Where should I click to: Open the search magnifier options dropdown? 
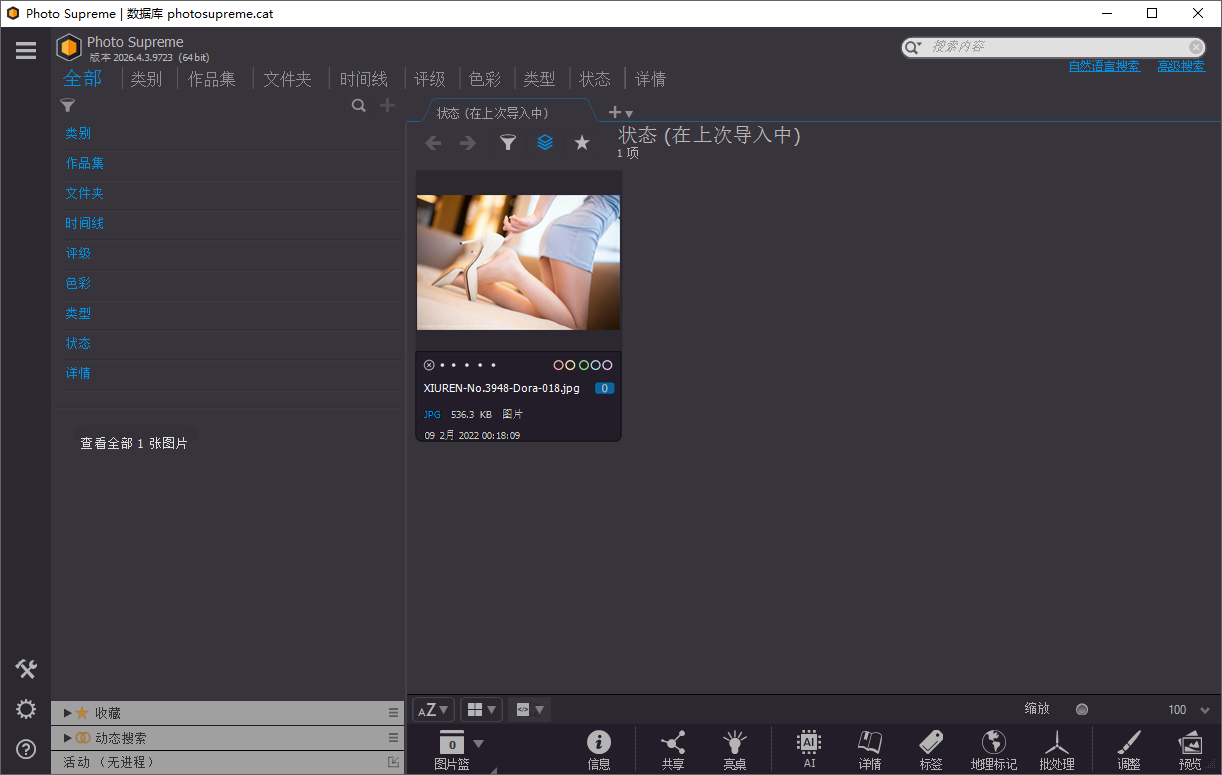913,47
